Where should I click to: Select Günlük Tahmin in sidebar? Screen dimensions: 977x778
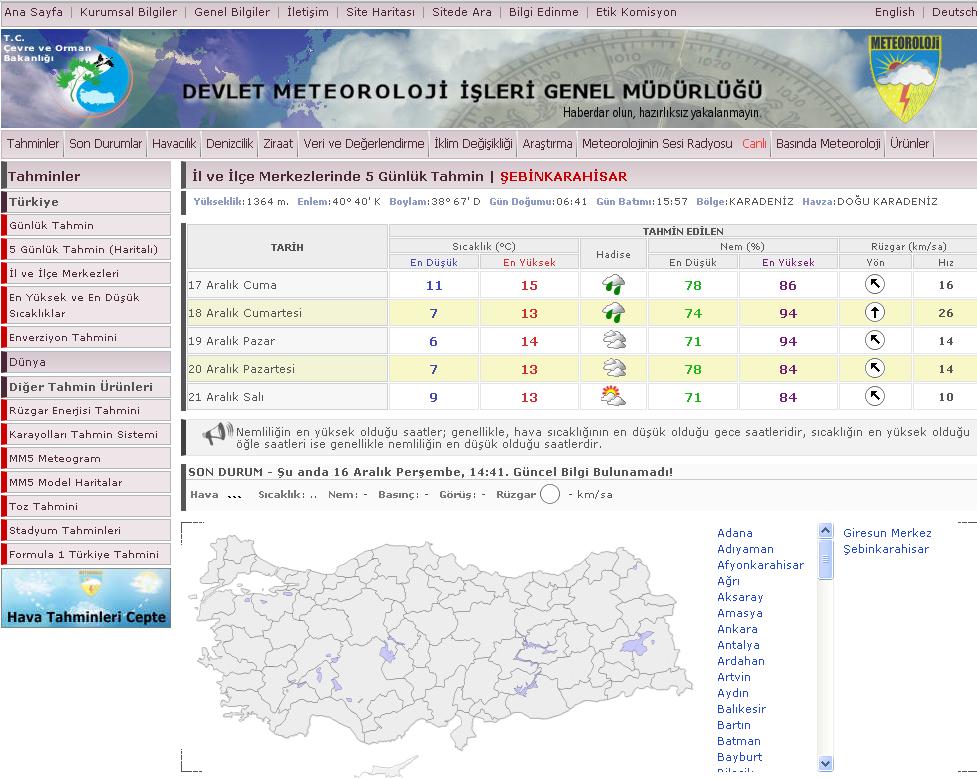tap(86, 225)
